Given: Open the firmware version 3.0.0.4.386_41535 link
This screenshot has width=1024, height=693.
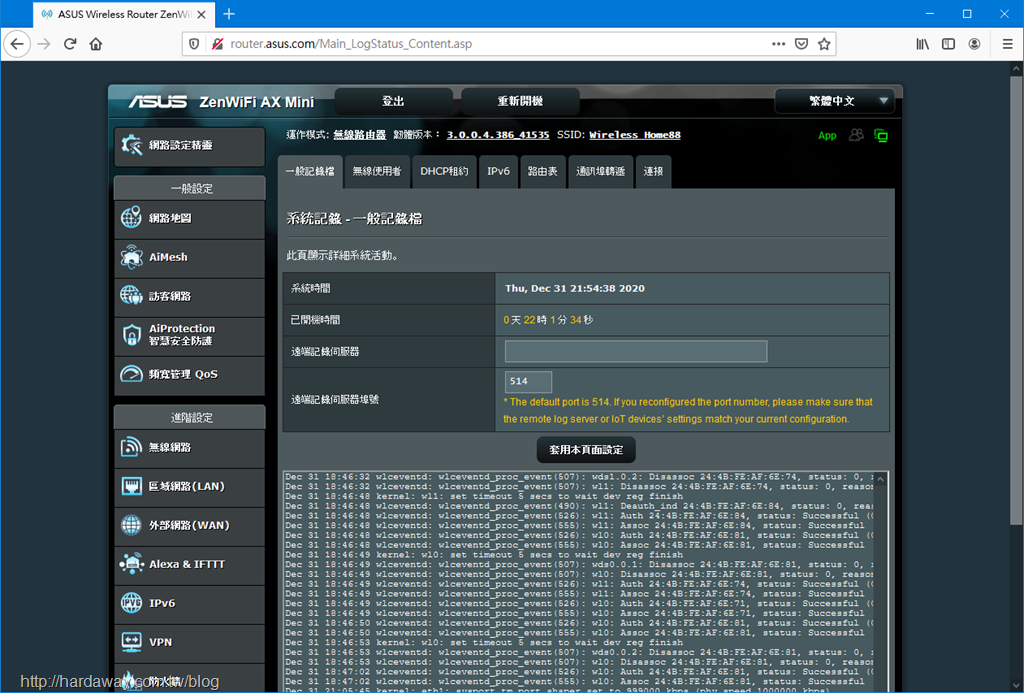Looking at the screenshot, I should click(498, 135).
